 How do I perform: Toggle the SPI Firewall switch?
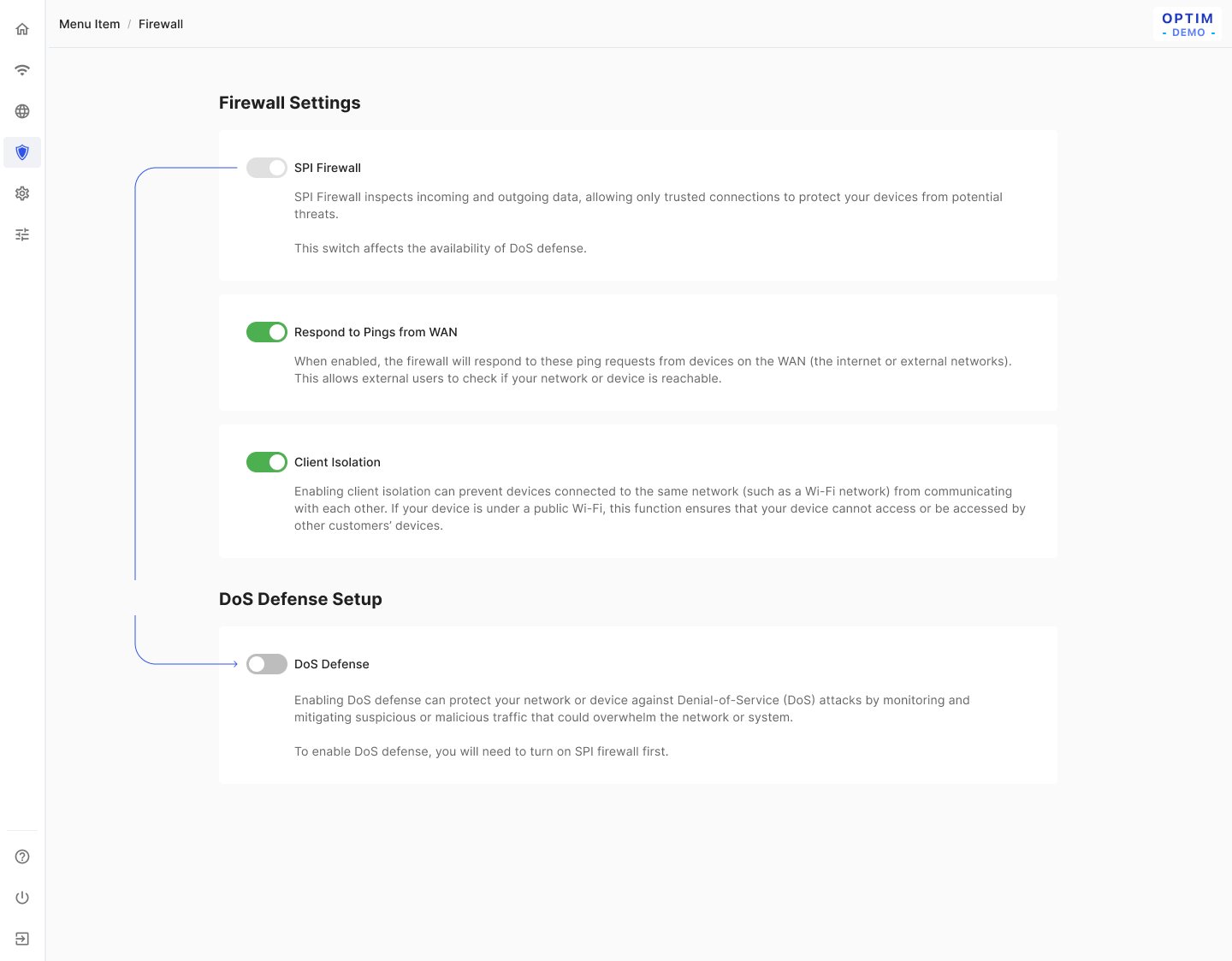pyautogui.click(x=267, y=168)
